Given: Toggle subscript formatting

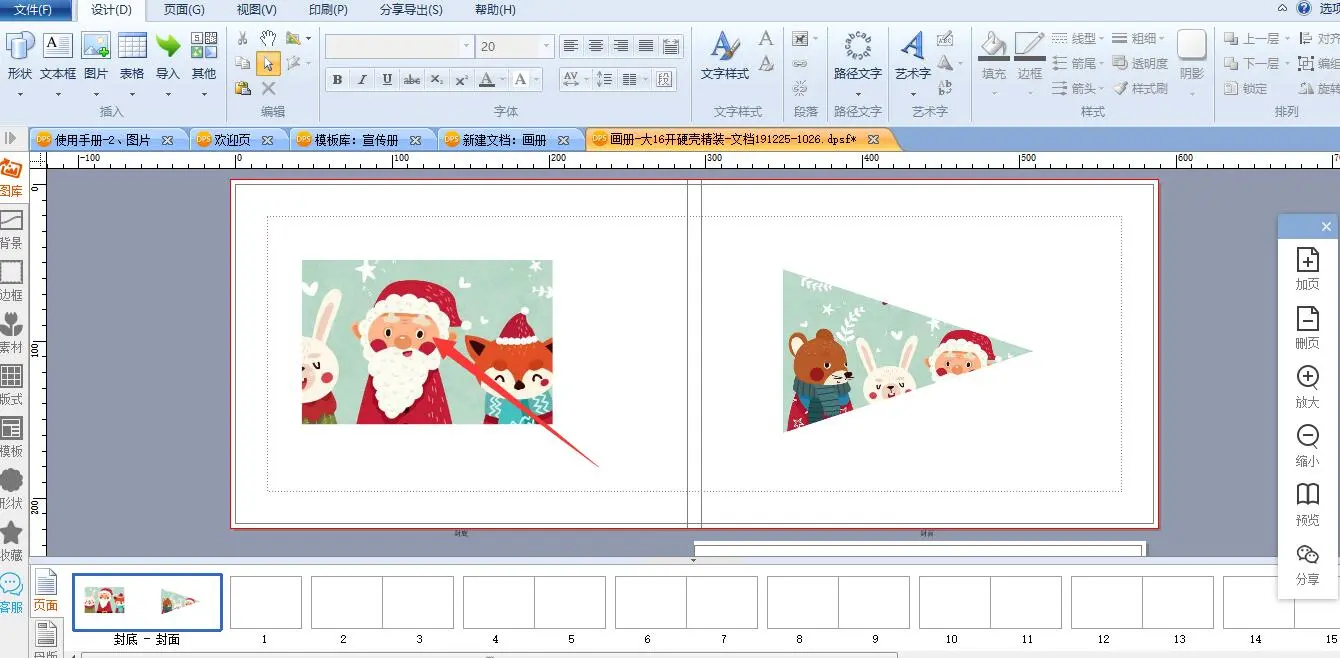Looking at the screenshot, I should [x=437, y=80].
